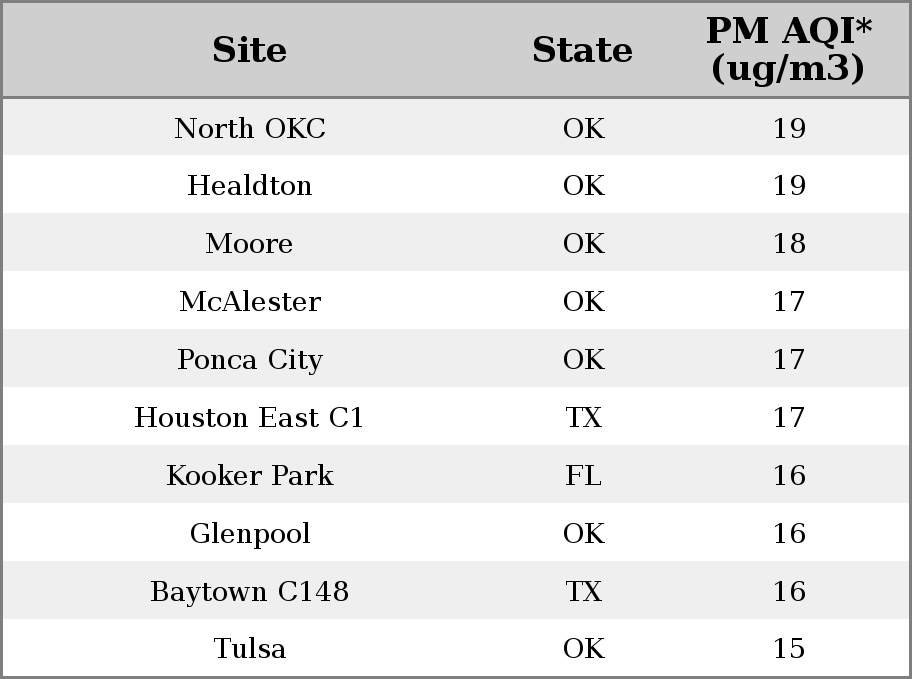Click the AQI value 15 for Tulsa
The width and height of the screenshot is (912, 679).
click(789, 648)
